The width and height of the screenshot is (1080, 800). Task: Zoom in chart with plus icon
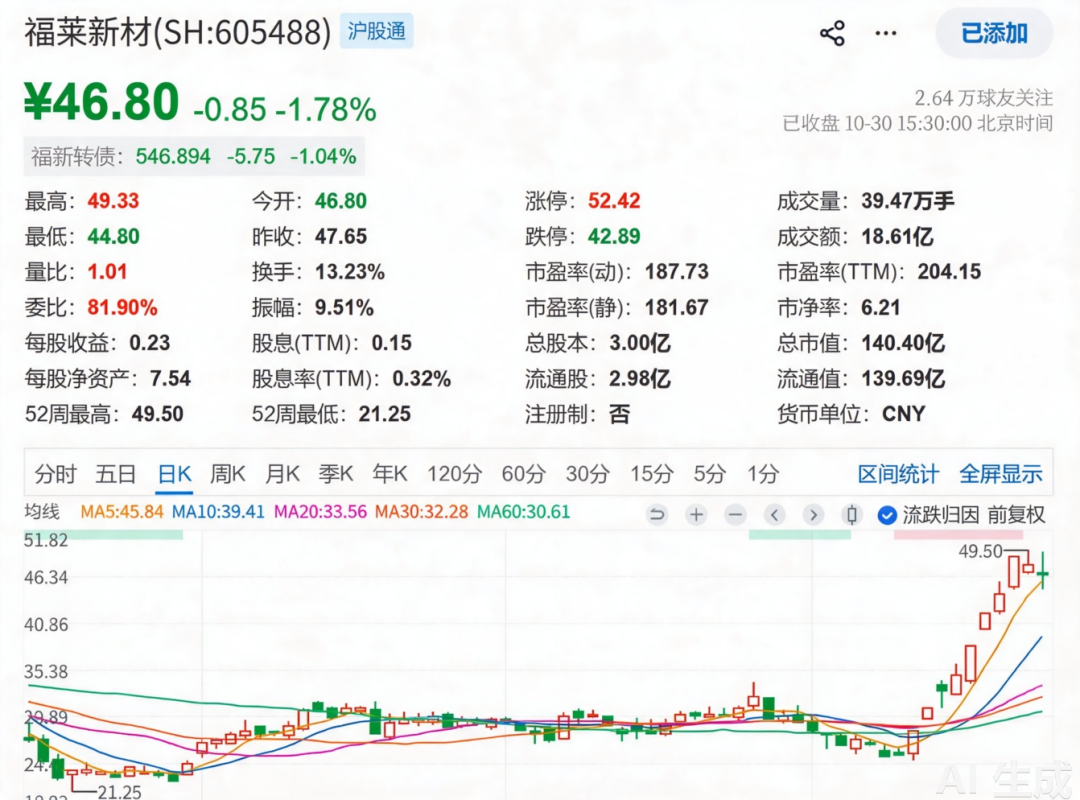[696, 515]
